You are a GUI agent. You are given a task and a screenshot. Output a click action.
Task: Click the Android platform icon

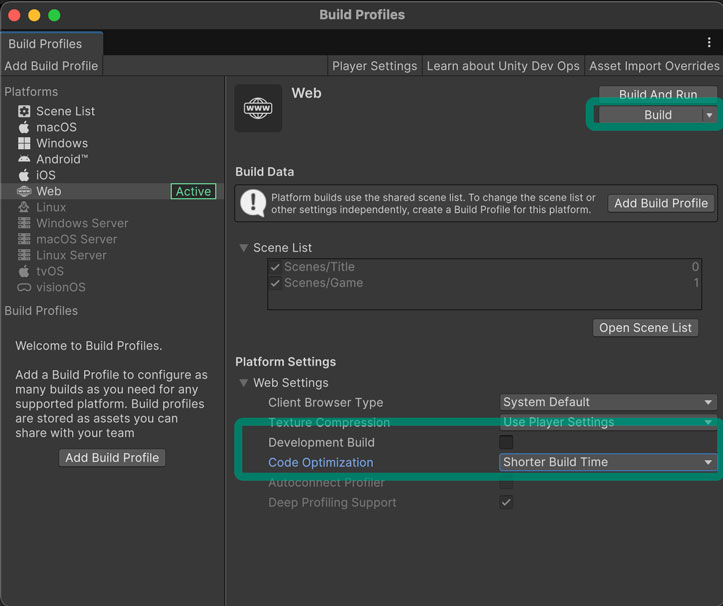24,159
